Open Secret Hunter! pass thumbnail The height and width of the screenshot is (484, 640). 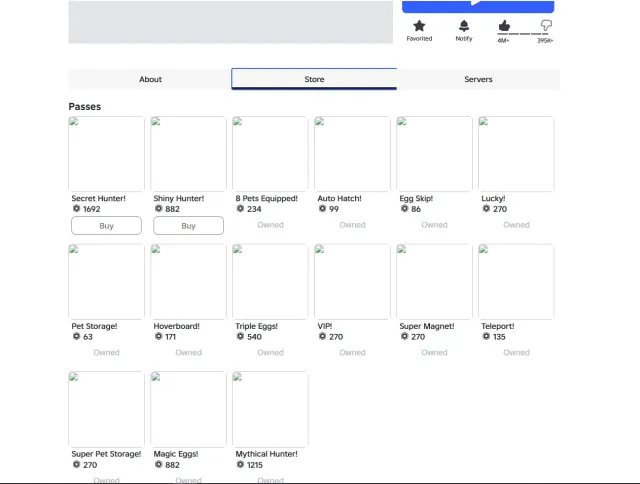tap(107, 154)
